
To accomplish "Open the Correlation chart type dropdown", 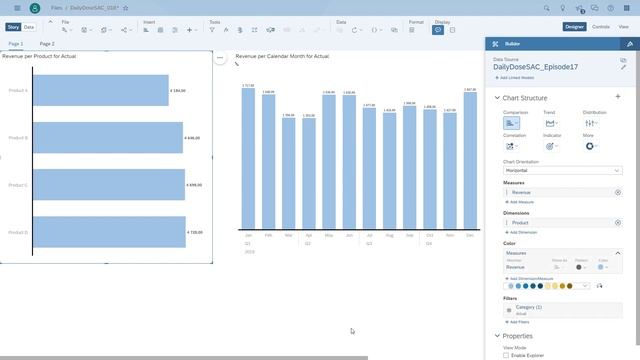I will click(x=511, y=146).
